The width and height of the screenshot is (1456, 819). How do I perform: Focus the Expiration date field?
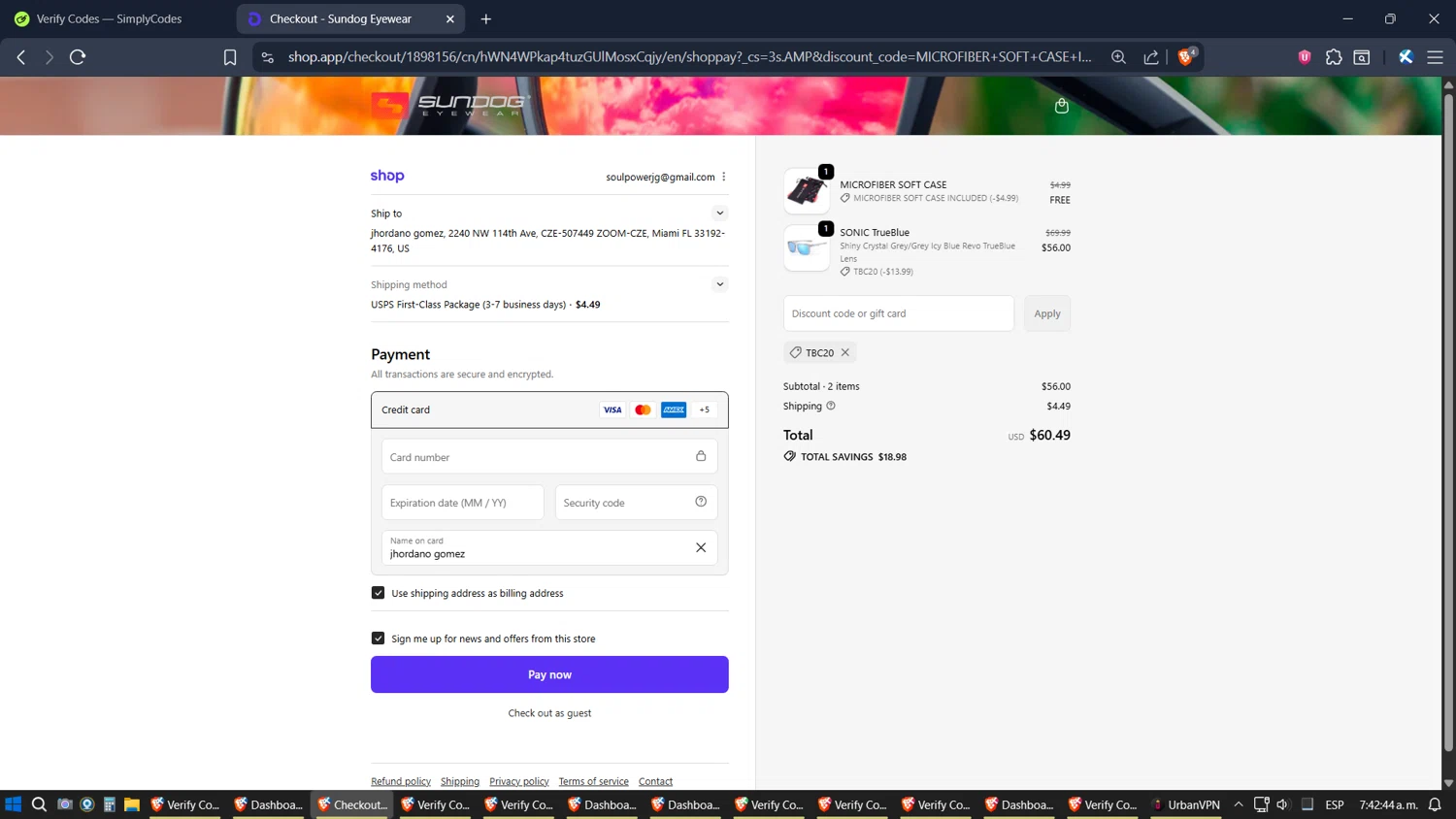463,502
